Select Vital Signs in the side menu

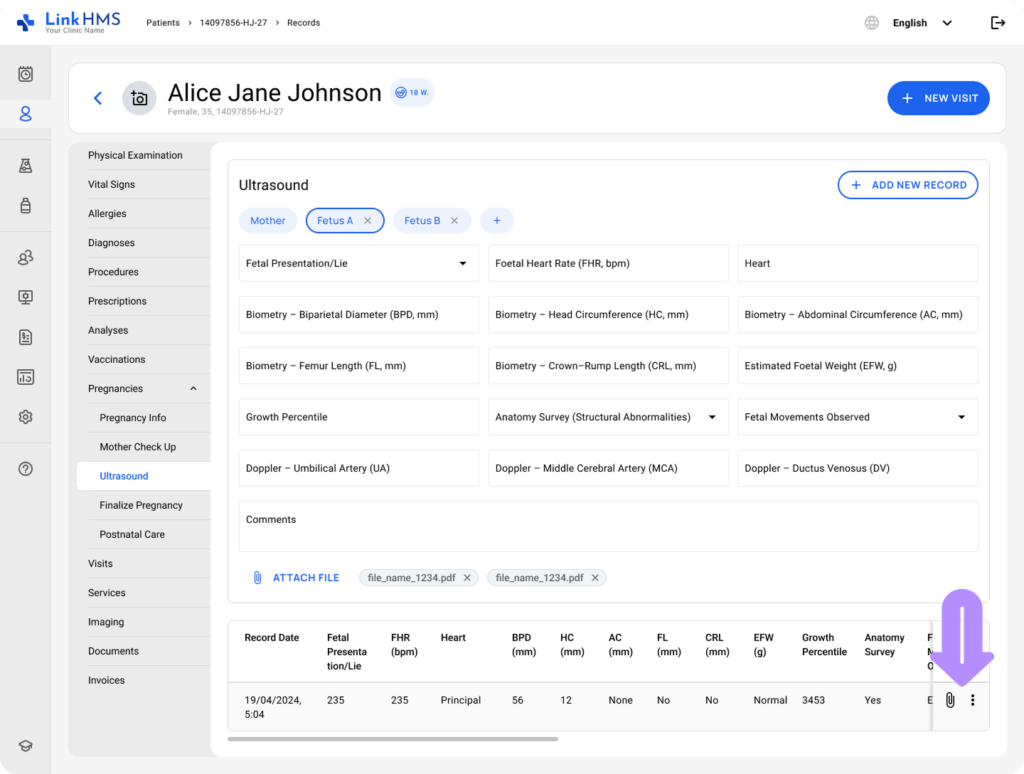point(111,185)
